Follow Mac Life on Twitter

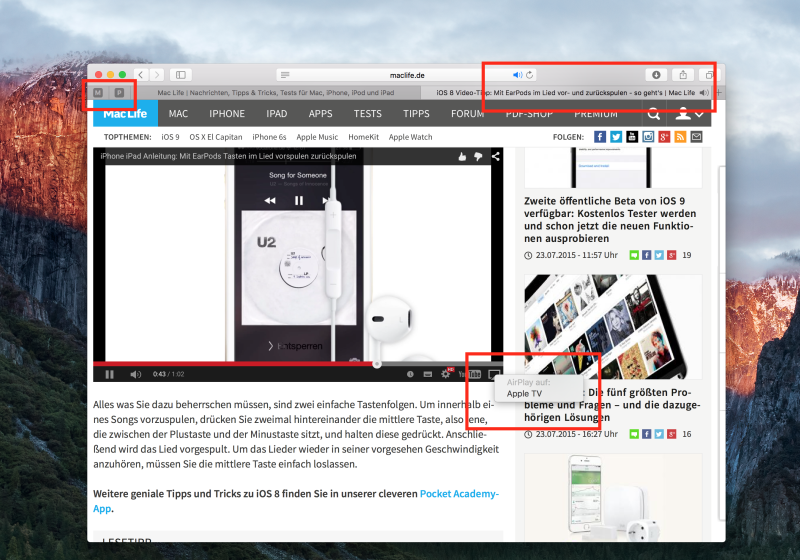[x=616, y=137]
